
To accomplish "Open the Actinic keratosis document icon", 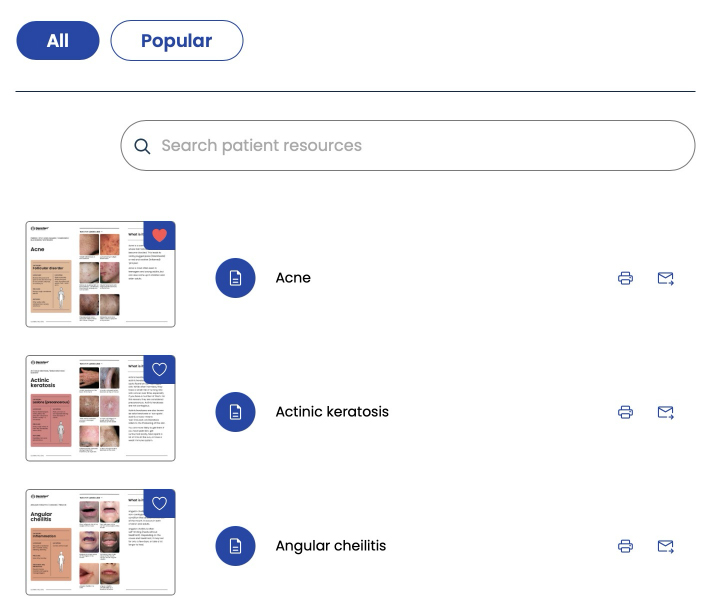I will (x=235, y=412).
